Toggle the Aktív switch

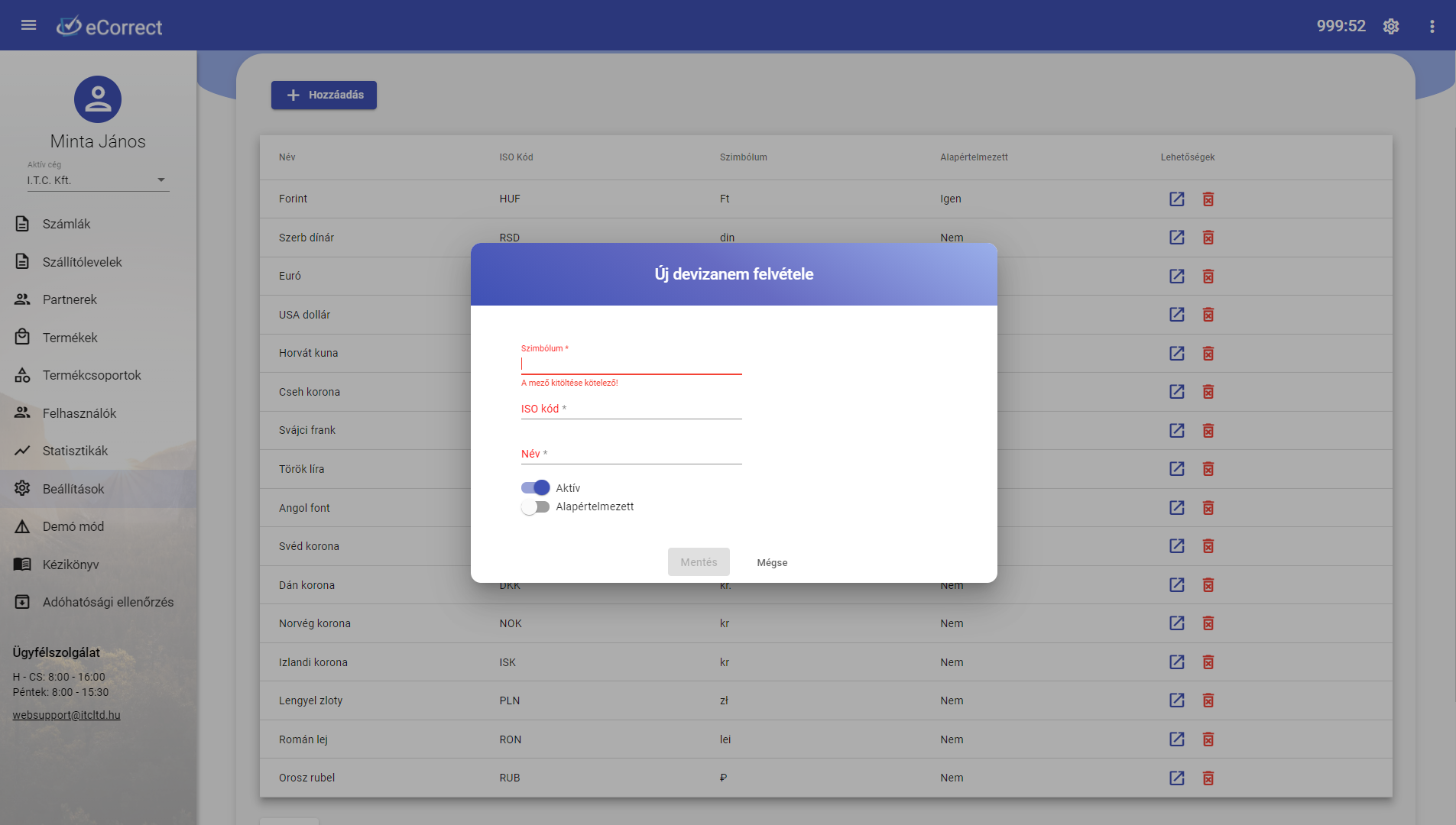(x=535, y=487)
